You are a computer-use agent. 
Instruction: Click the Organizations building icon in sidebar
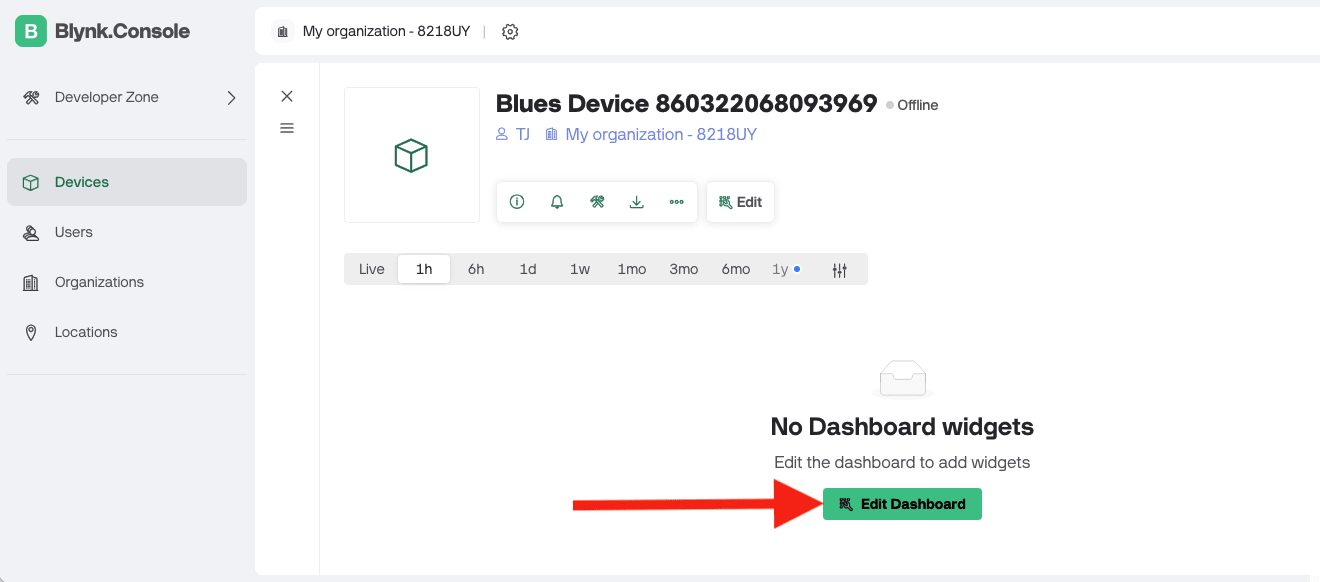click(x=31, y=283)
